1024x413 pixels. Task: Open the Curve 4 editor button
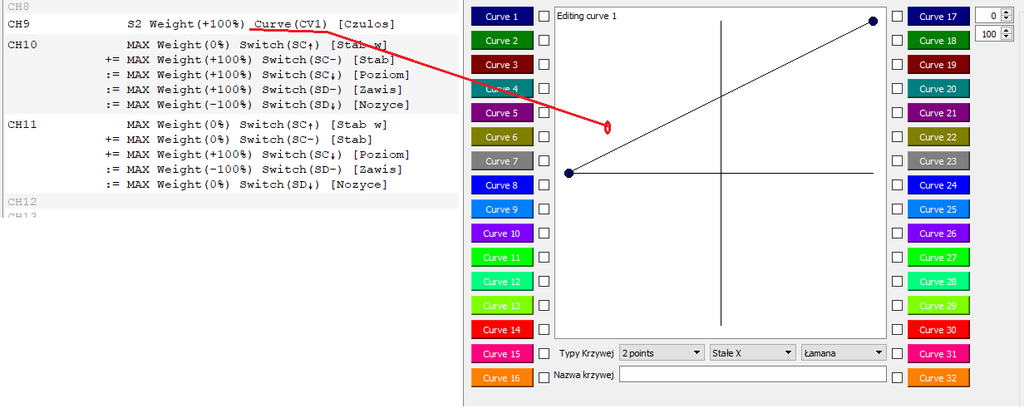(x=501, y=89)
